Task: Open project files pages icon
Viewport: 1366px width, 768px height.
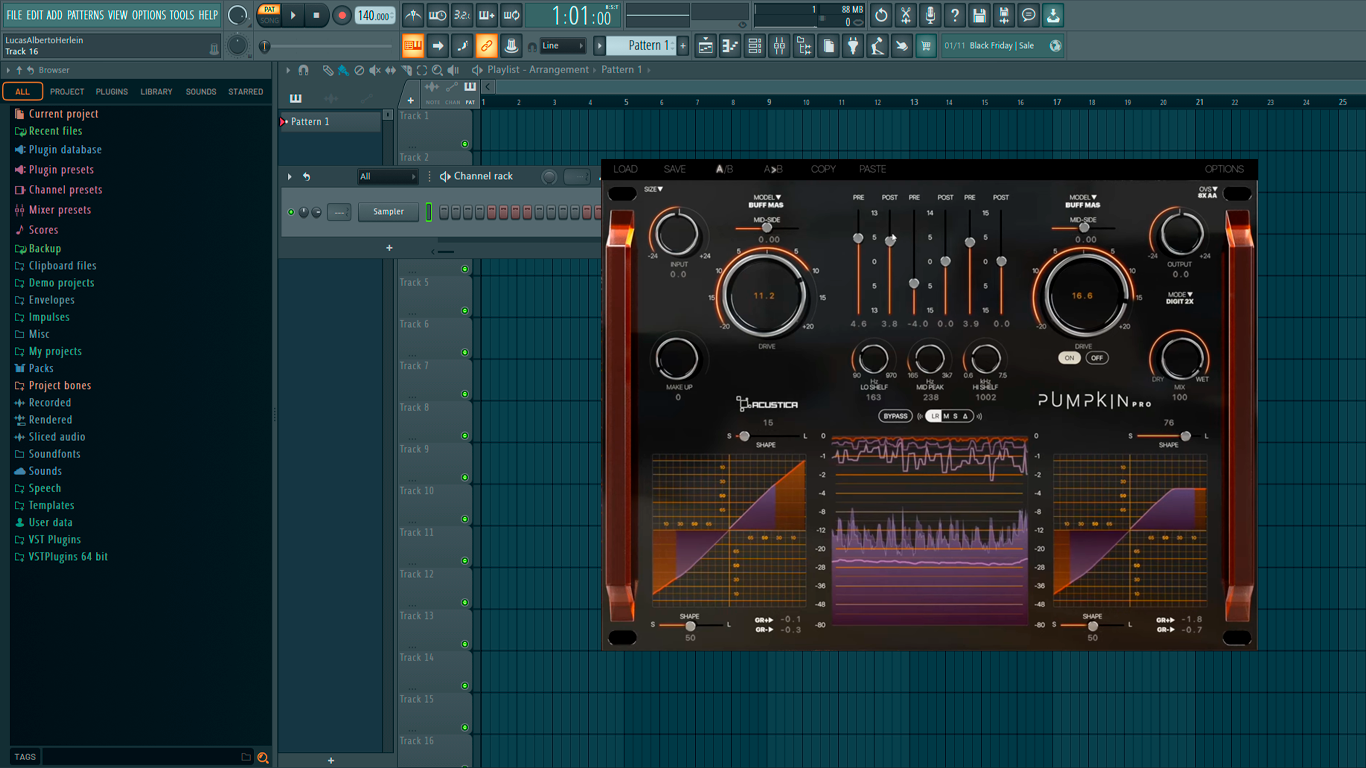Action: coord(828,46)
